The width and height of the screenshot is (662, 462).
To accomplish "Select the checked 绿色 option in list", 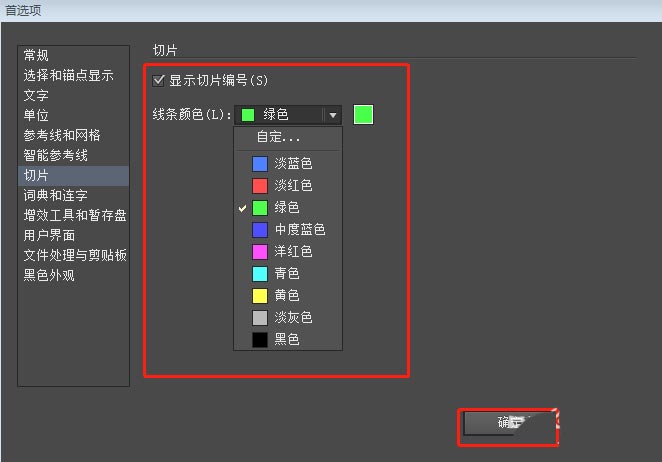I will [x=288, y=207].
